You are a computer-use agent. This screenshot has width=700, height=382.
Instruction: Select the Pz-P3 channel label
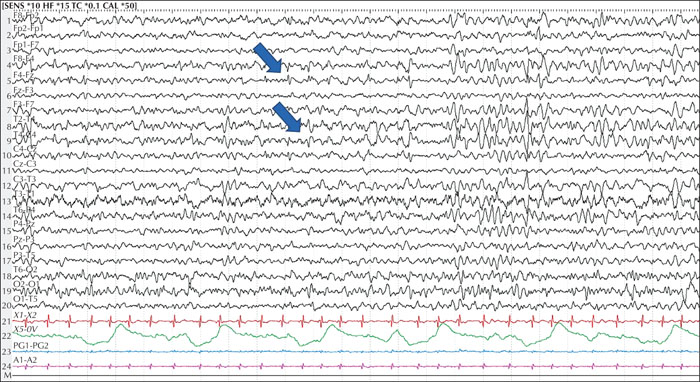[25, 239]
